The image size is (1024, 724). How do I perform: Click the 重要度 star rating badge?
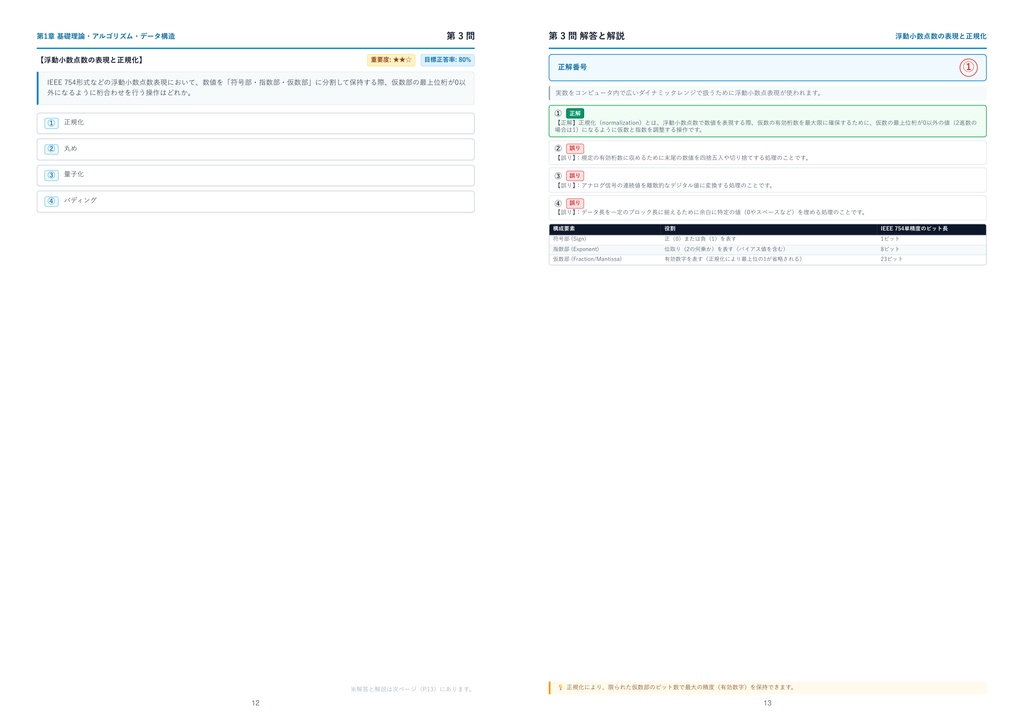(391, 60)
